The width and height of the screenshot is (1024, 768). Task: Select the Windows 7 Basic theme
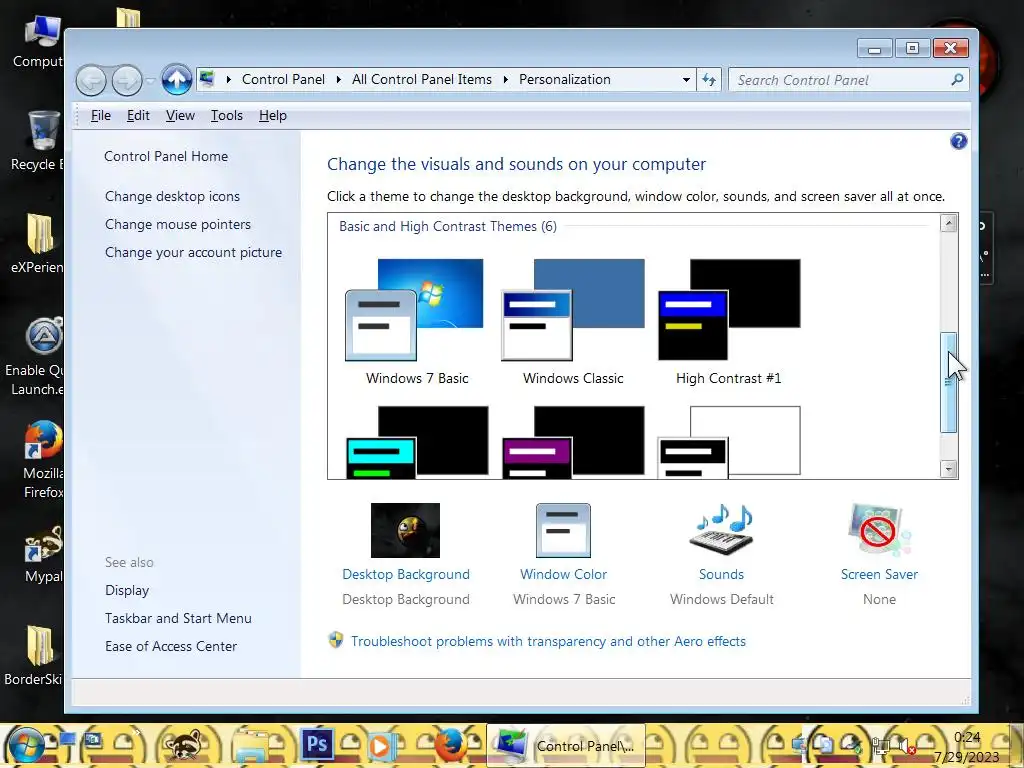point(416,320)
